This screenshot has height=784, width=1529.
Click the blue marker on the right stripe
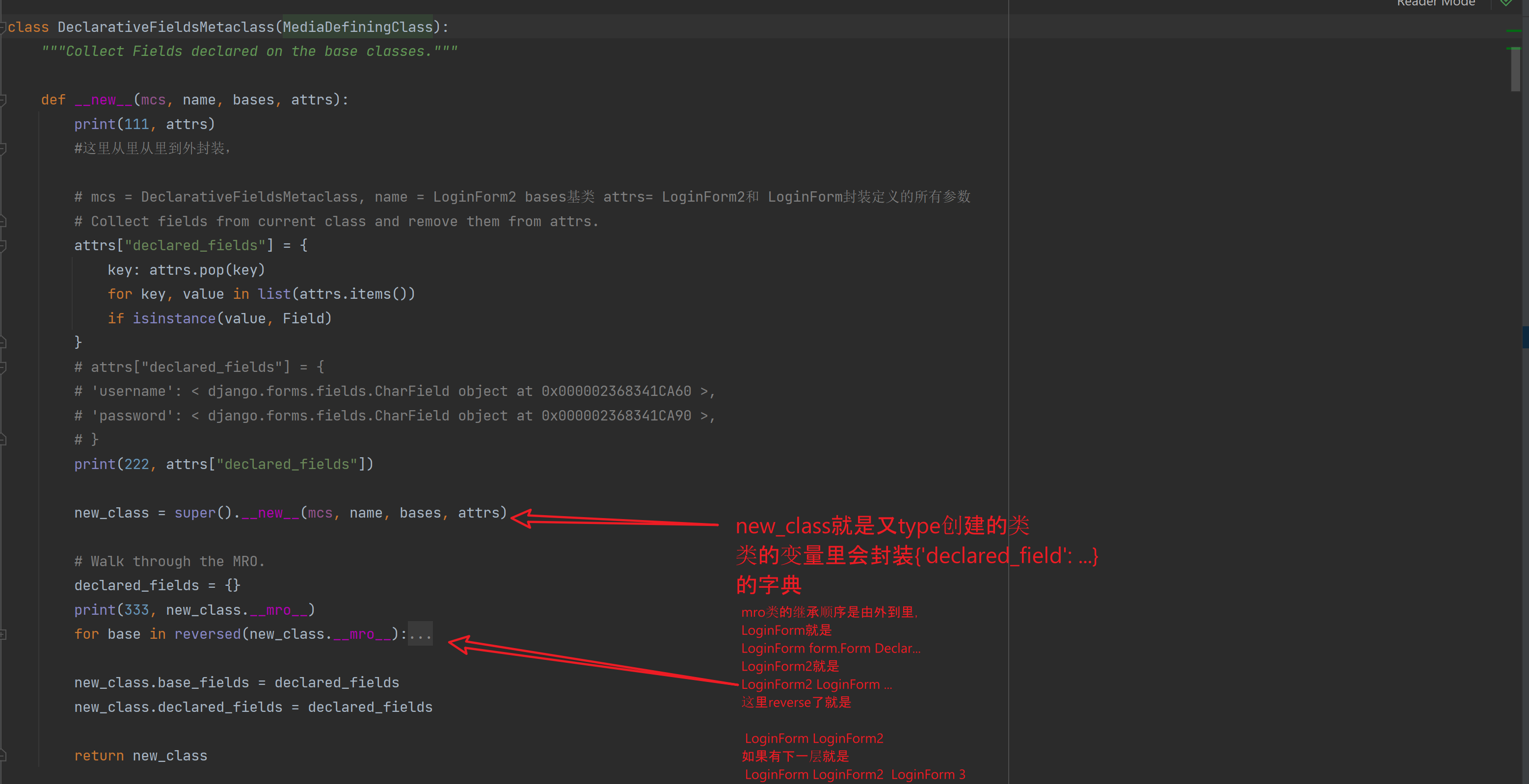[x=1525, y=337]
